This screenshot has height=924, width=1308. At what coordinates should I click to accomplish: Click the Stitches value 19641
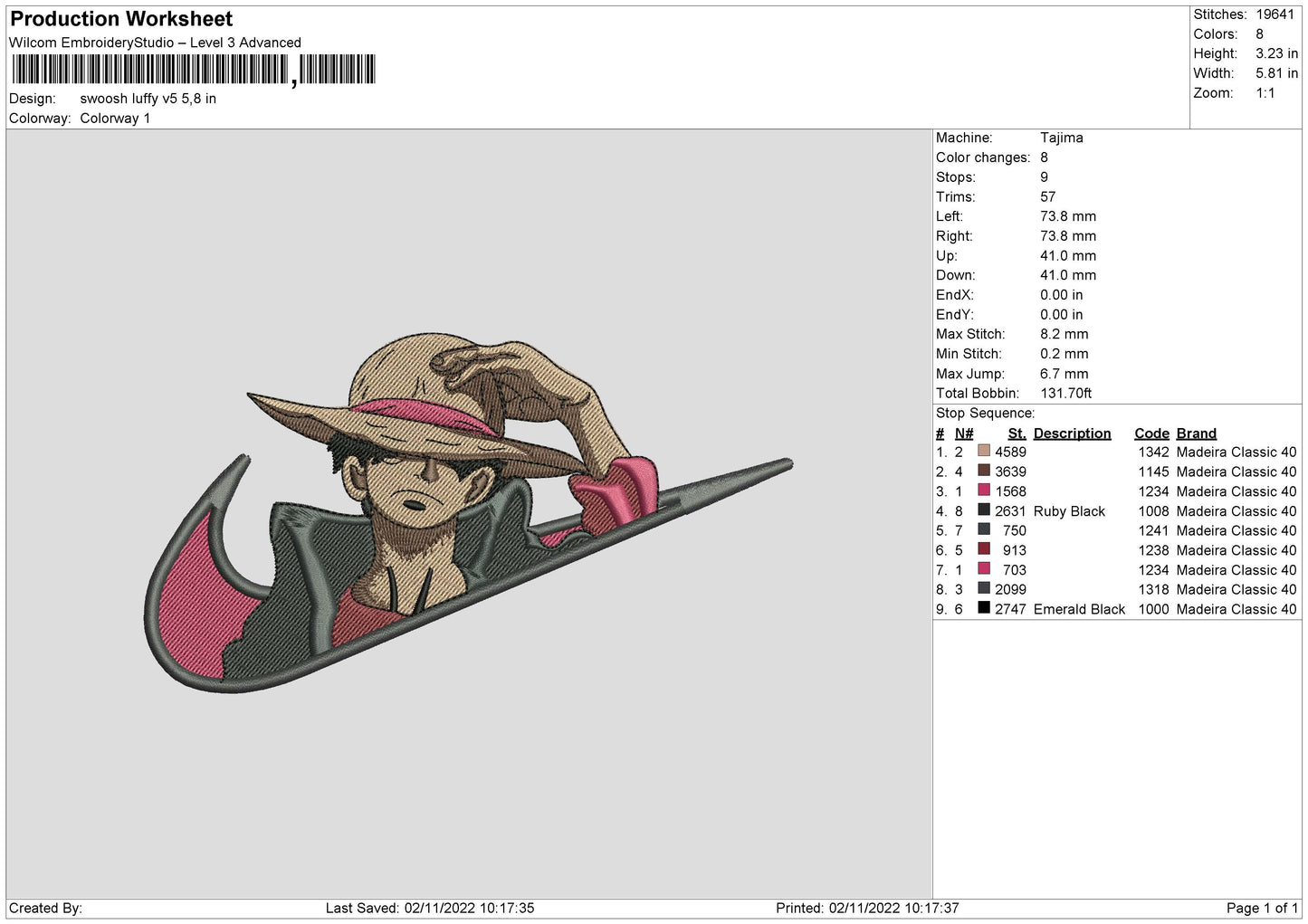[1275, 14]
